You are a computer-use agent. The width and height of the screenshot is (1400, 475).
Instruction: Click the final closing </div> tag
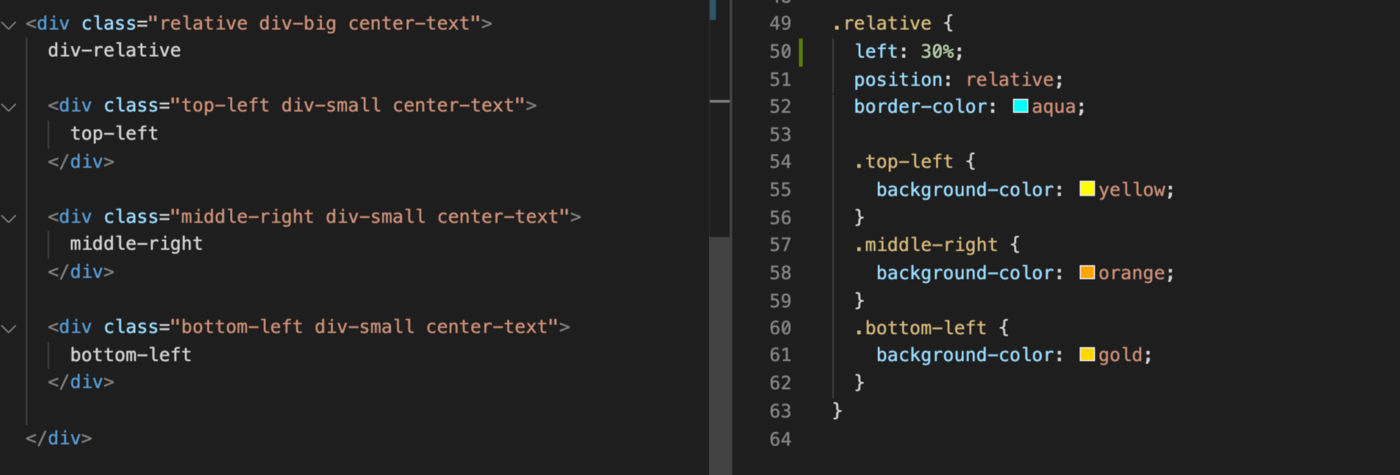click(59, 438)
